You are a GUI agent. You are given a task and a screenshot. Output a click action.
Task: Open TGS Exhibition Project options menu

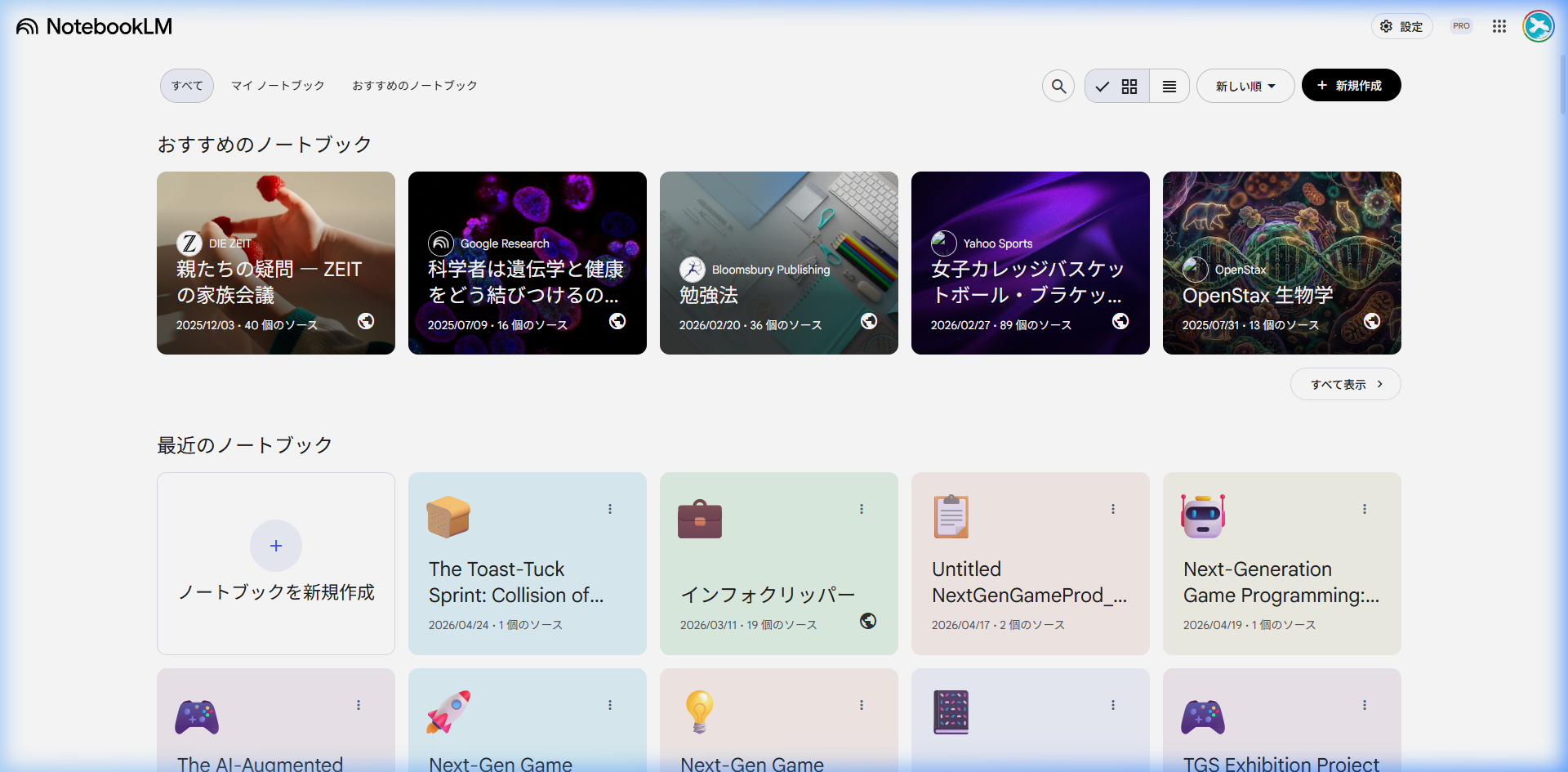pyautogui.click(x=1365, y=705)
